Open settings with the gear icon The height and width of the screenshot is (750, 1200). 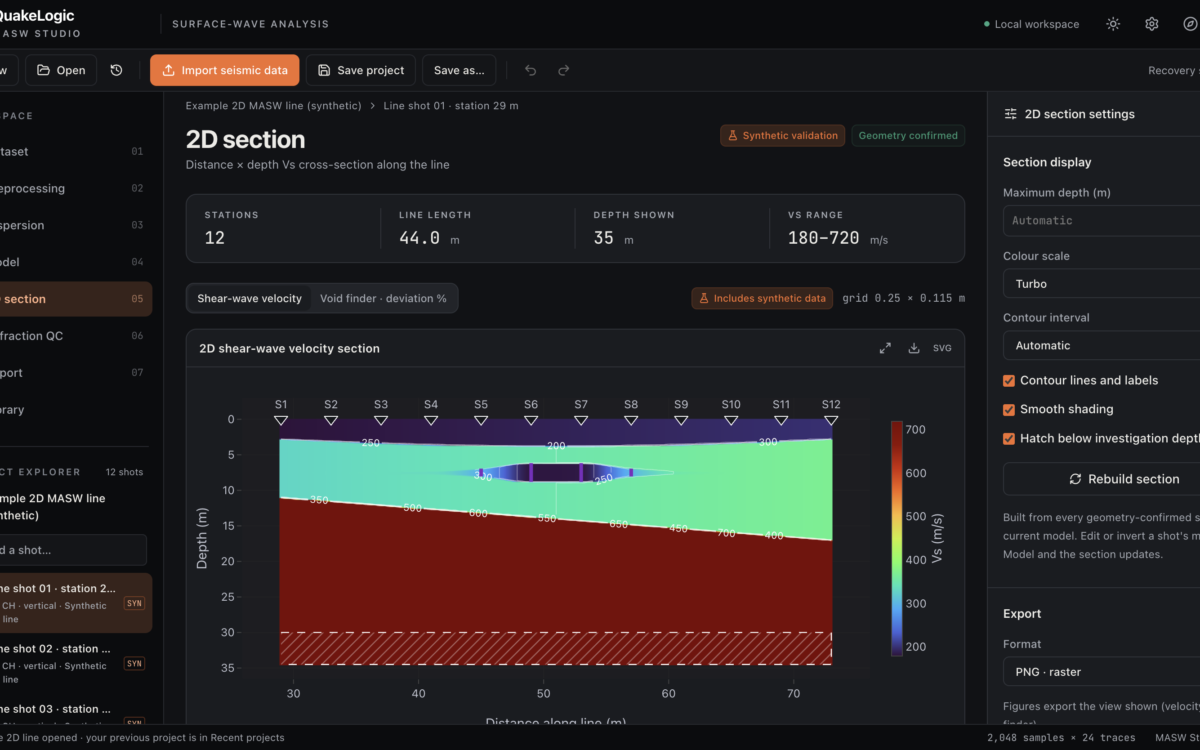1152,24
